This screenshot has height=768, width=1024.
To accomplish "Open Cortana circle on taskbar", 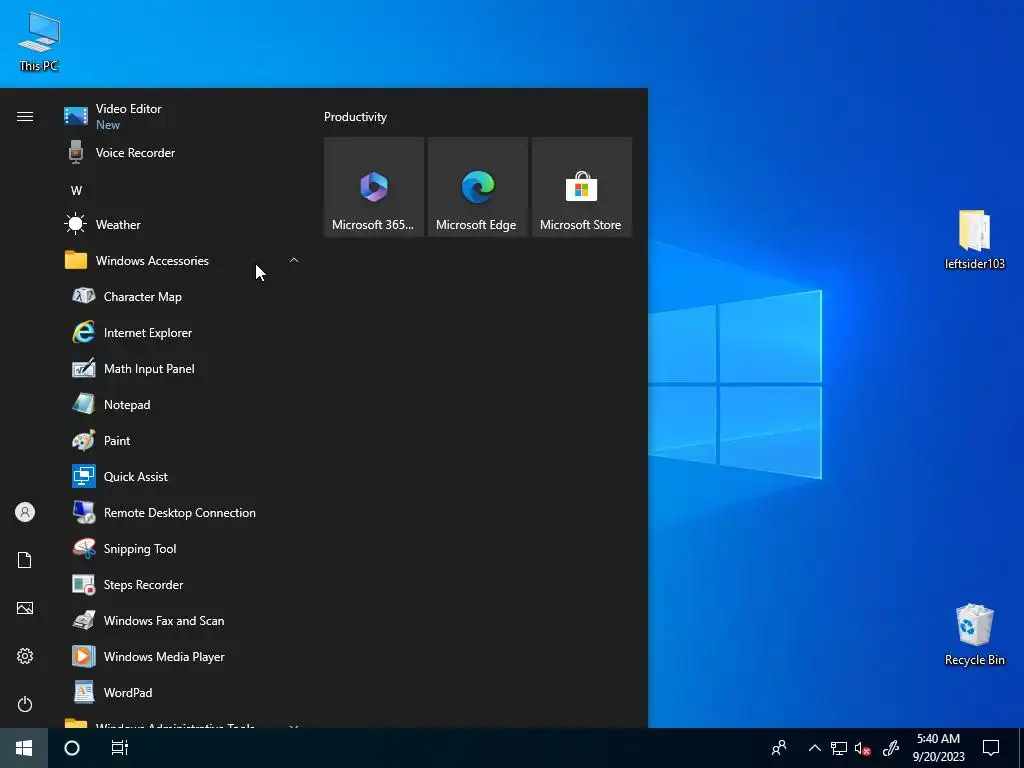I will point(72,748).
